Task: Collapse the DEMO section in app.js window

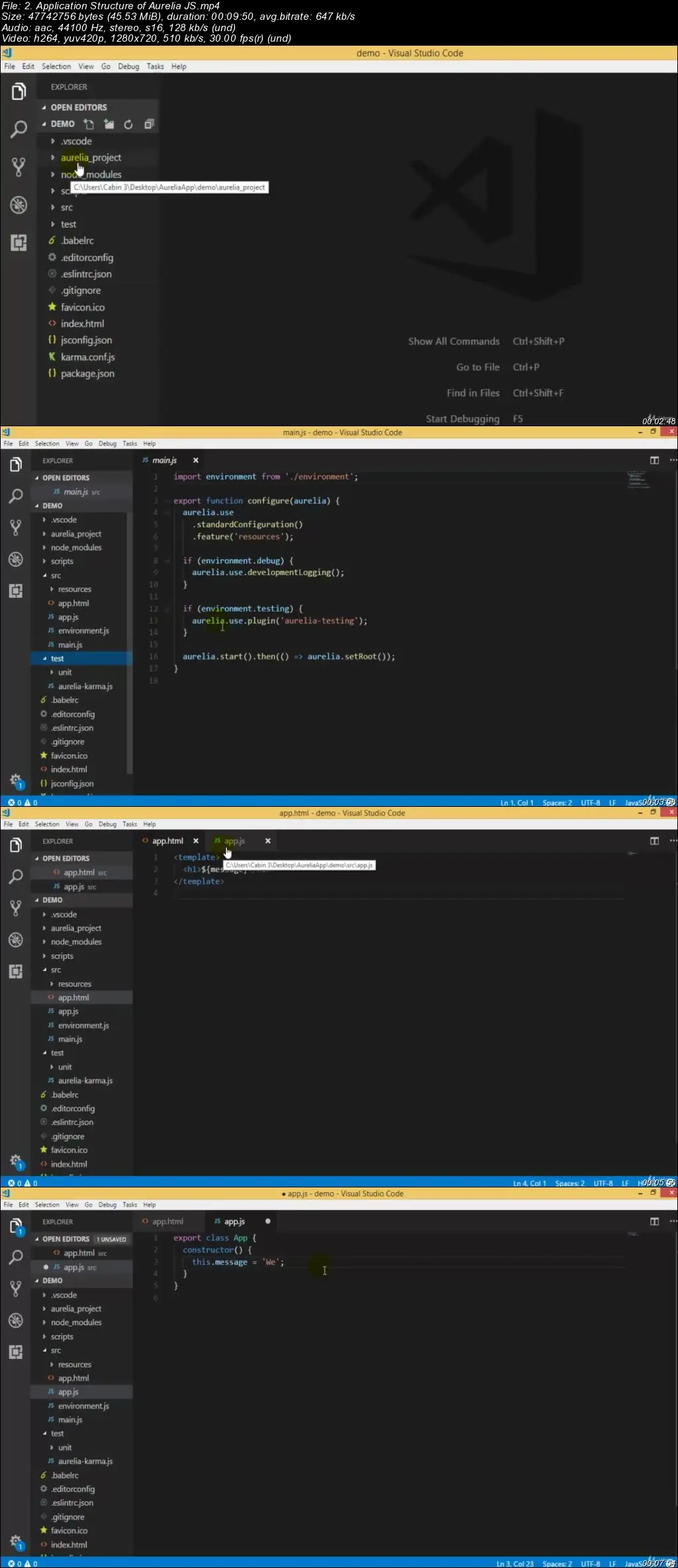Action: tap(52, 1281)
